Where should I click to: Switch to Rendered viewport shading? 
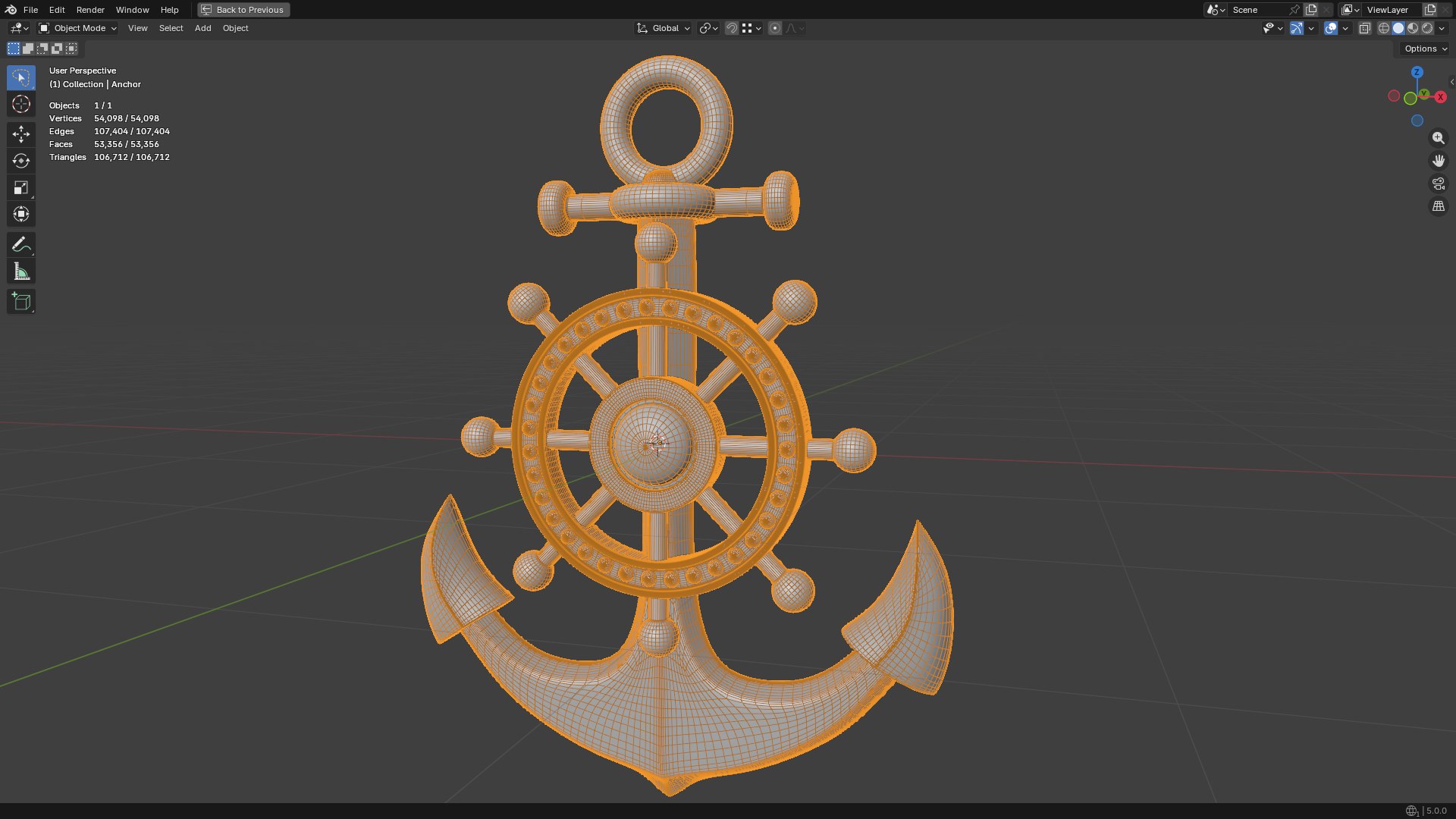(x=1427, y=28)
